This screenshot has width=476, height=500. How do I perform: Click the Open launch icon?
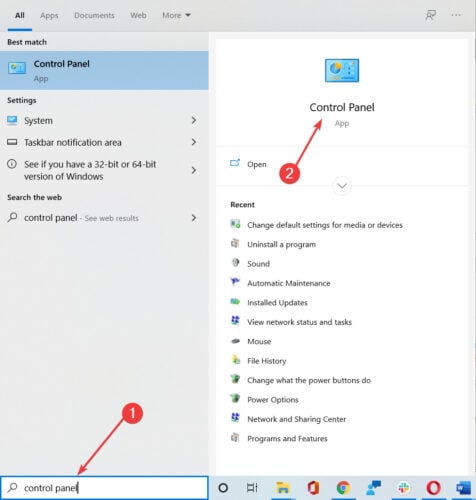pos(235,163)
